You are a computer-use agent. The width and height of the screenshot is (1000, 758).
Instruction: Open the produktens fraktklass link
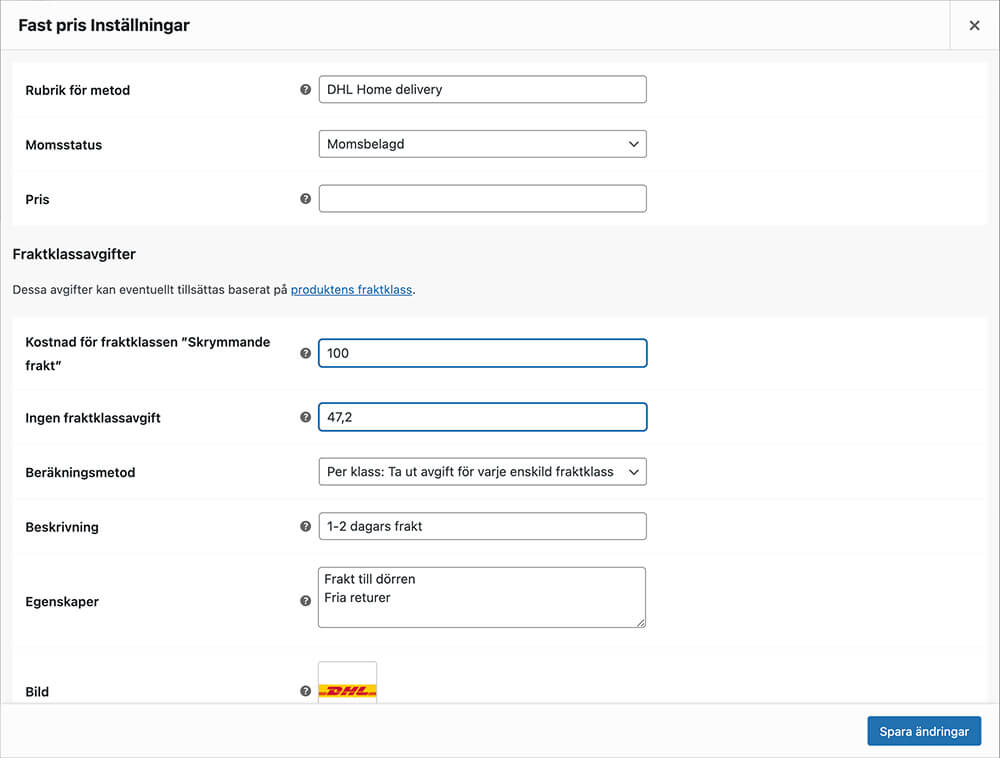click(352, 290)
